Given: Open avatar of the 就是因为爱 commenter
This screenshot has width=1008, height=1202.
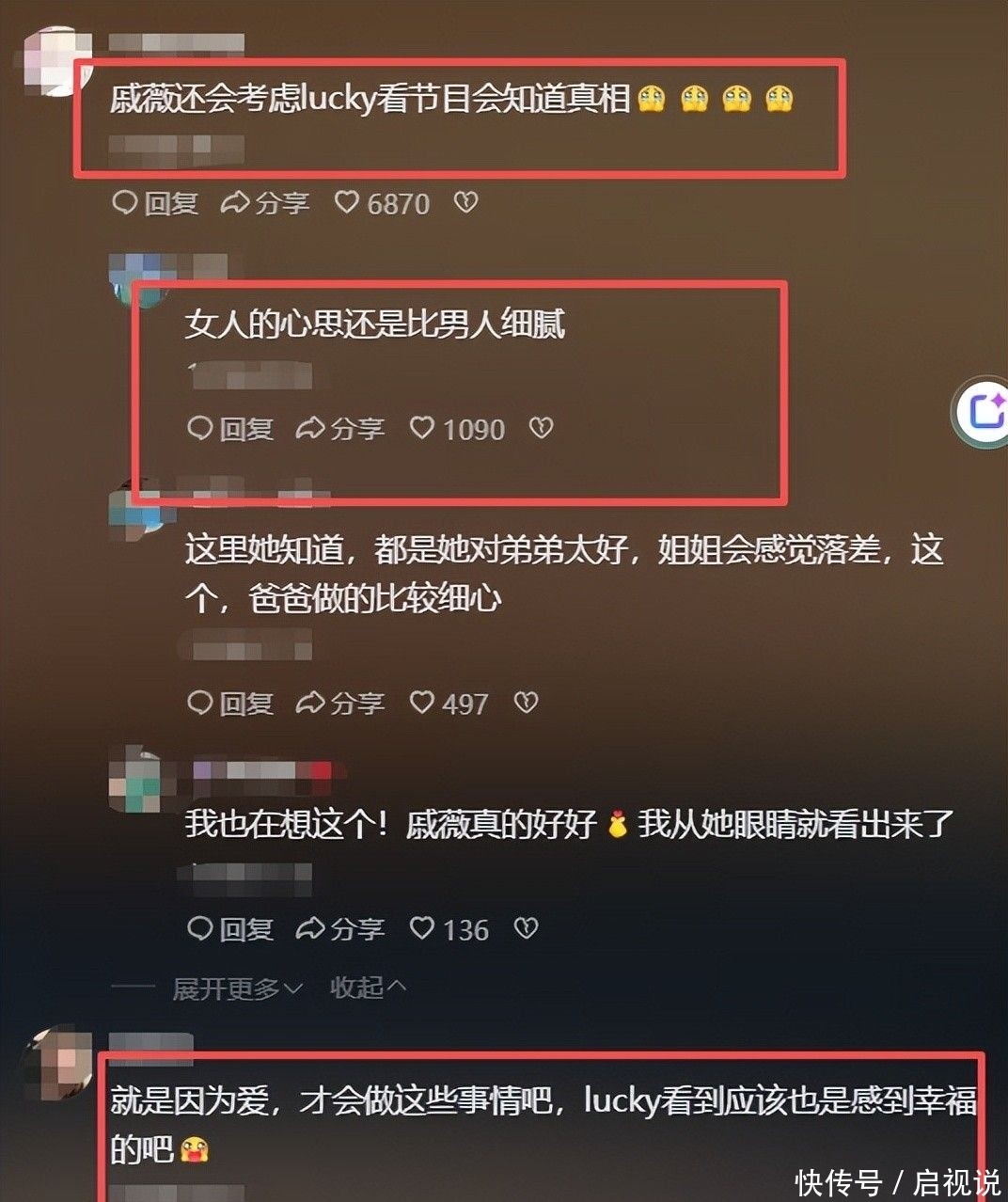Looking at the screenshot, I should tap(56, 1063).
